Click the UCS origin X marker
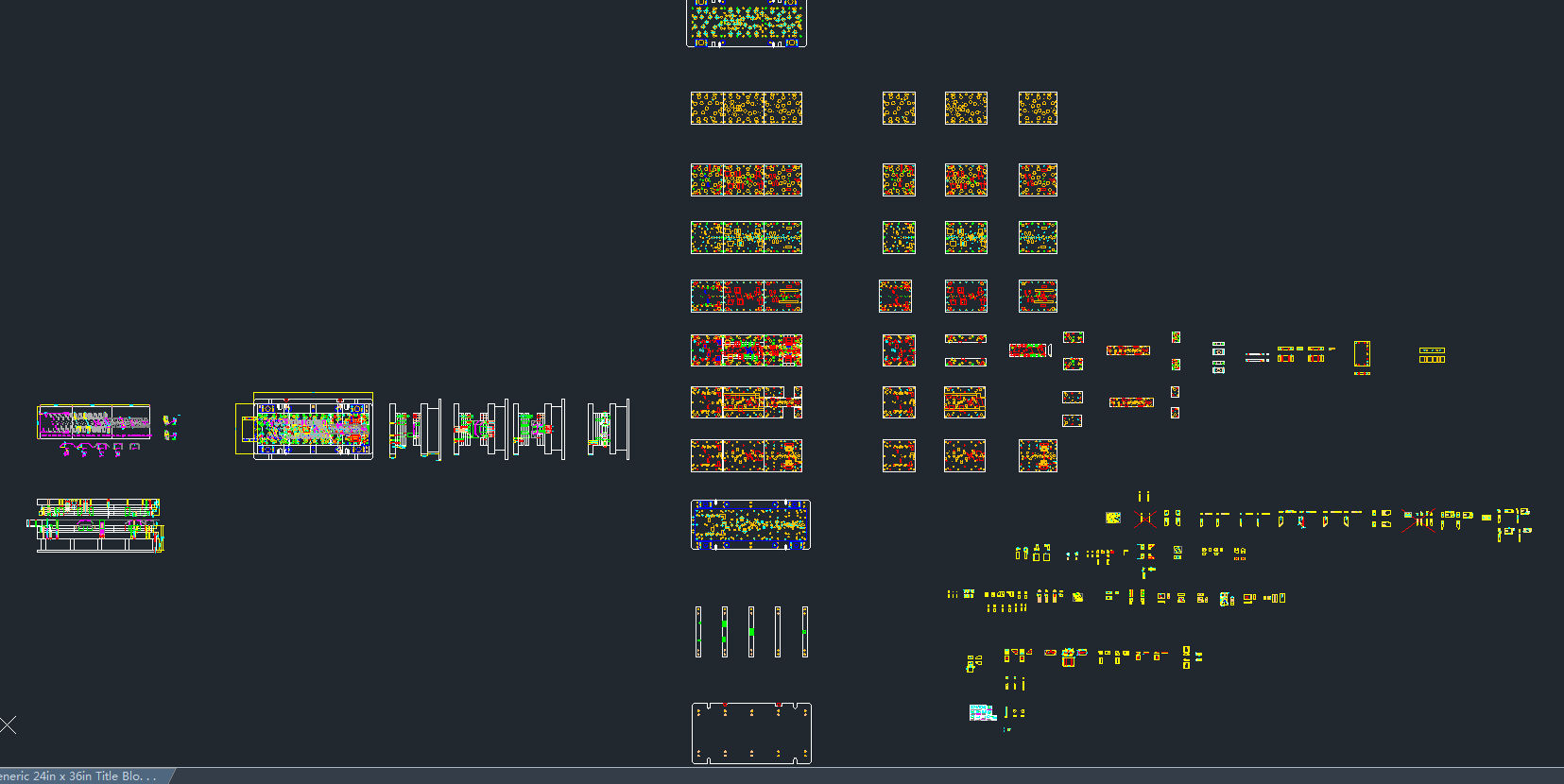 coord(9,725)
